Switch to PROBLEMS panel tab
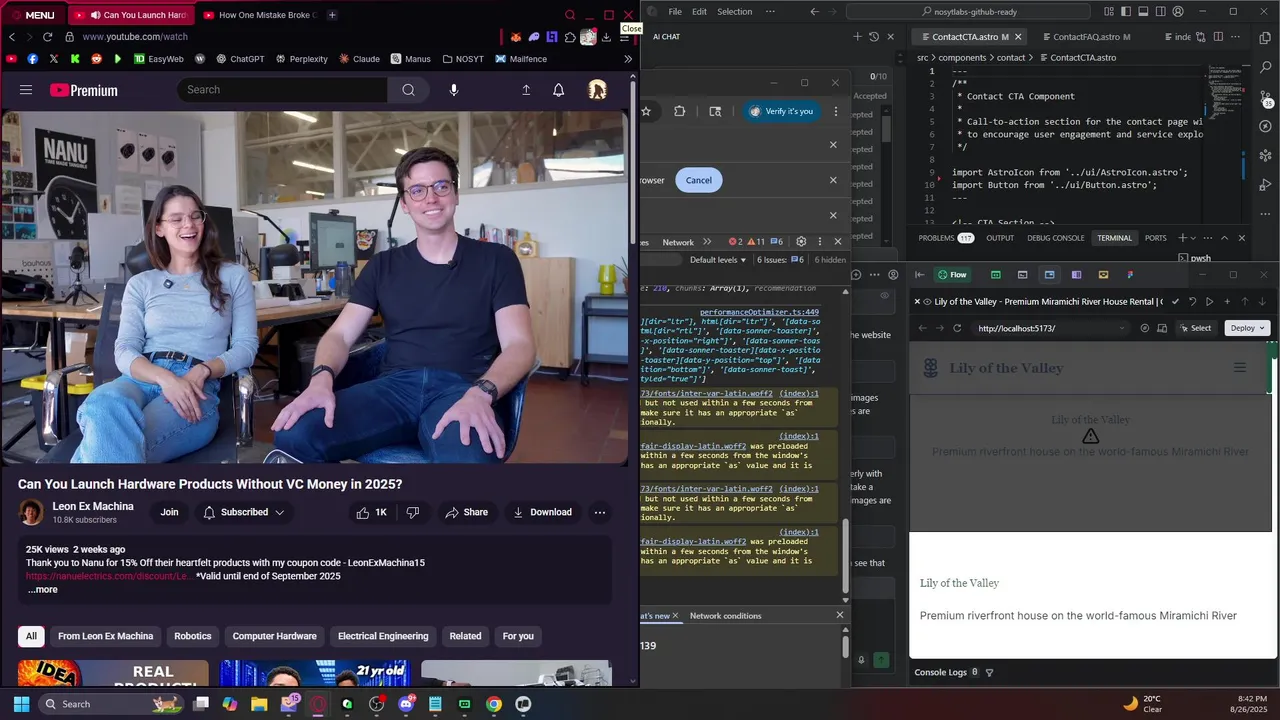Screen dimensions: 1280x720 [x=946, y=238]
